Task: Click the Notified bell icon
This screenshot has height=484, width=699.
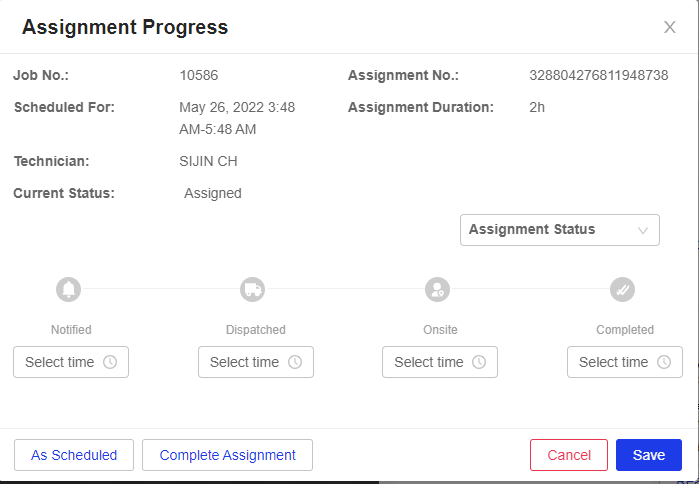Action: [69, 289]
